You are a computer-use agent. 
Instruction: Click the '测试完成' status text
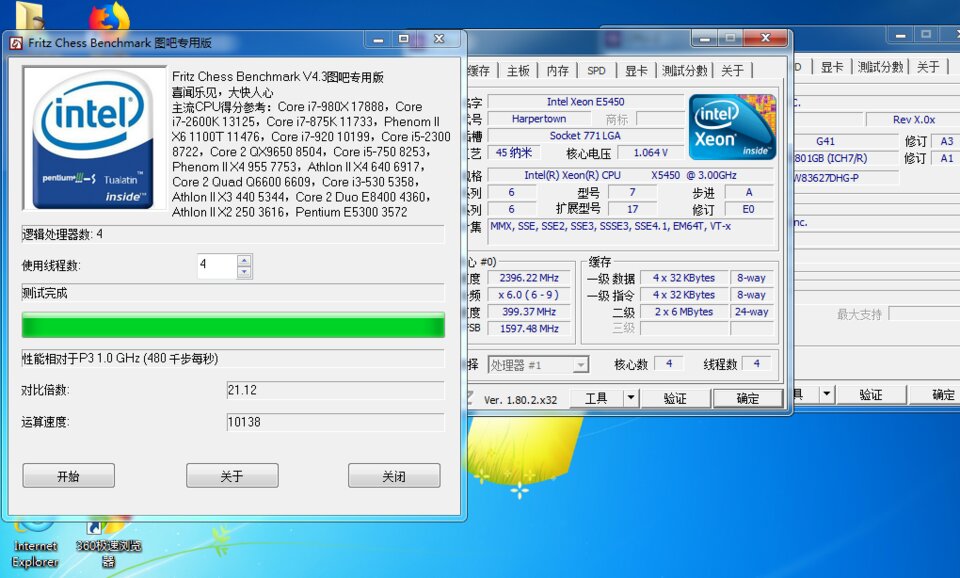click(45, 293)
